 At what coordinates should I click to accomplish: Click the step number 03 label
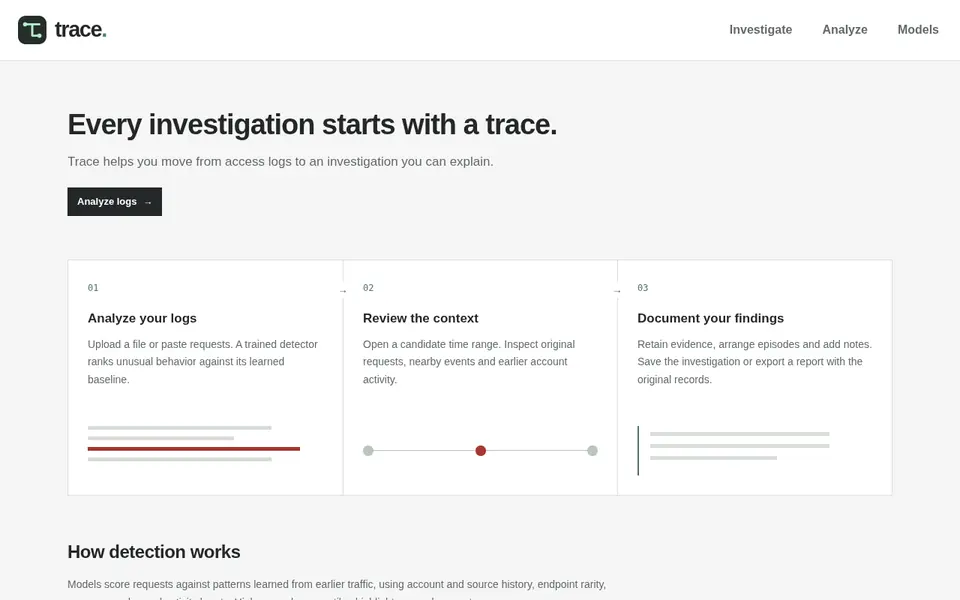point(642,288)
